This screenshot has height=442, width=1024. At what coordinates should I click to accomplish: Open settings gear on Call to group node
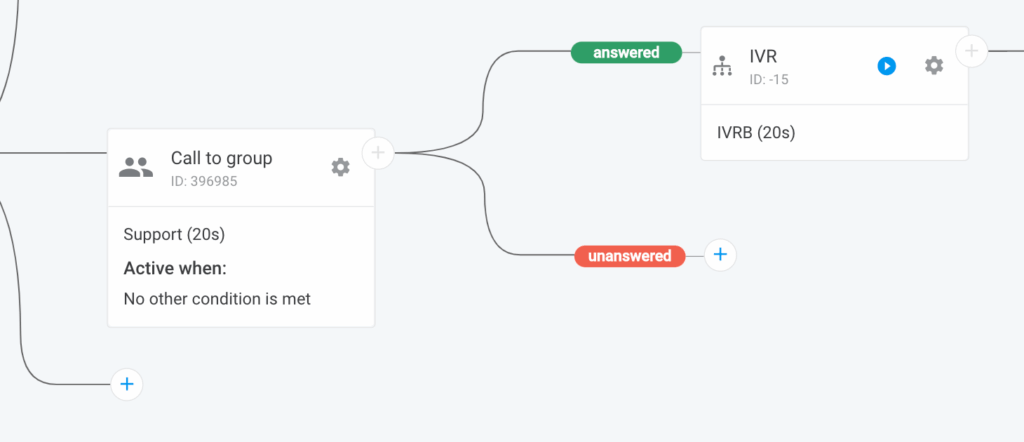341,167
